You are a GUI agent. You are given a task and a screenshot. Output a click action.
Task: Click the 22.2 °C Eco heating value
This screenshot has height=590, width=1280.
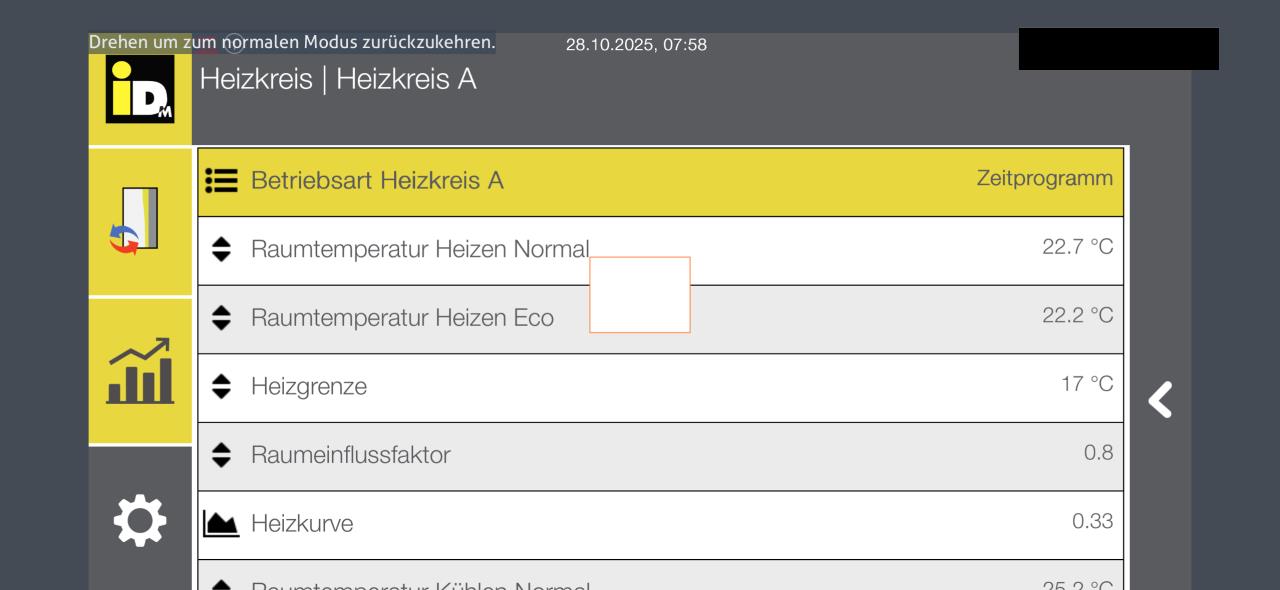pos(1077,316)
